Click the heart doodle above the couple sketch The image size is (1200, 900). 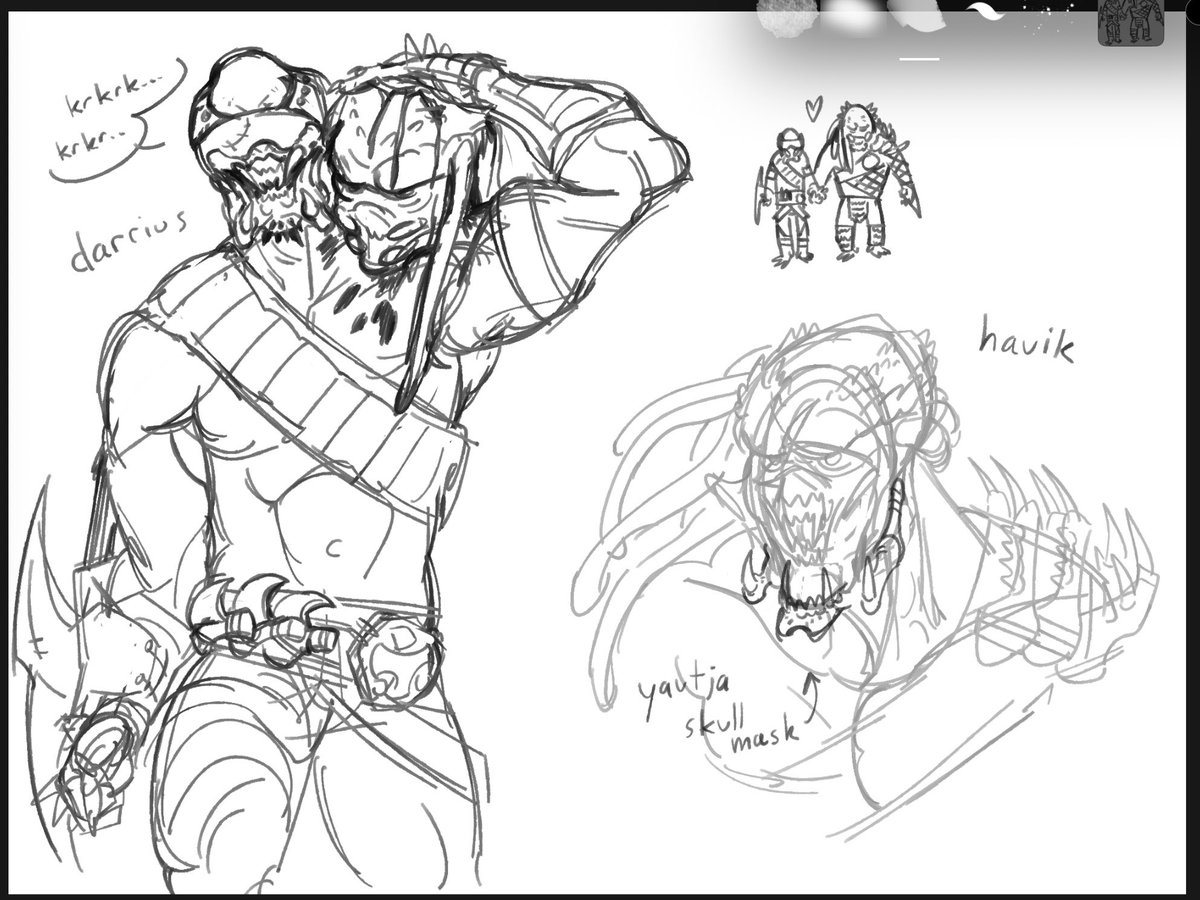tap(812, 107)
